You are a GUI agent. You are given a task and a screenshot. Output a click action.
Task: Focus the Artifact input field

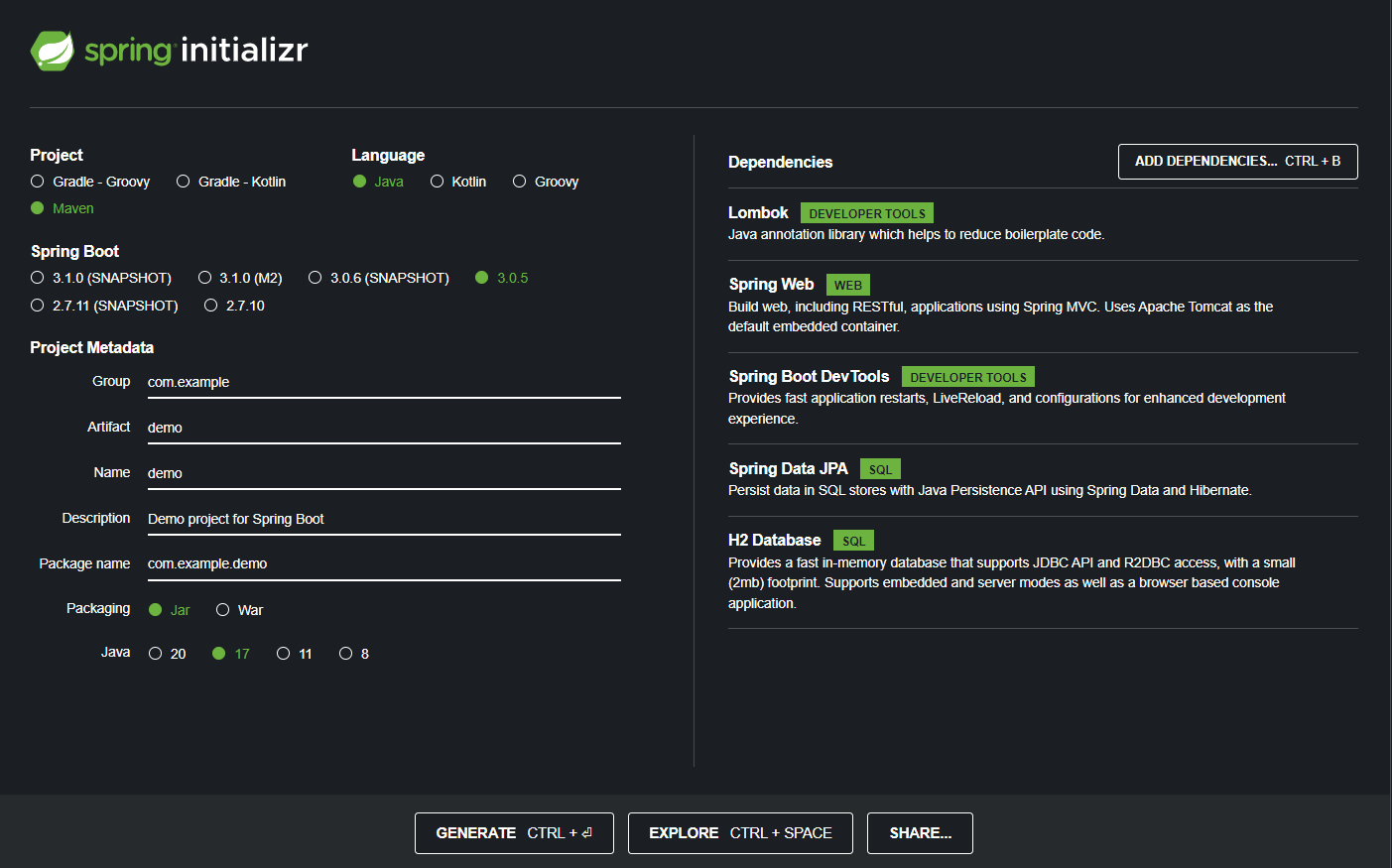[x=384, y=428]
